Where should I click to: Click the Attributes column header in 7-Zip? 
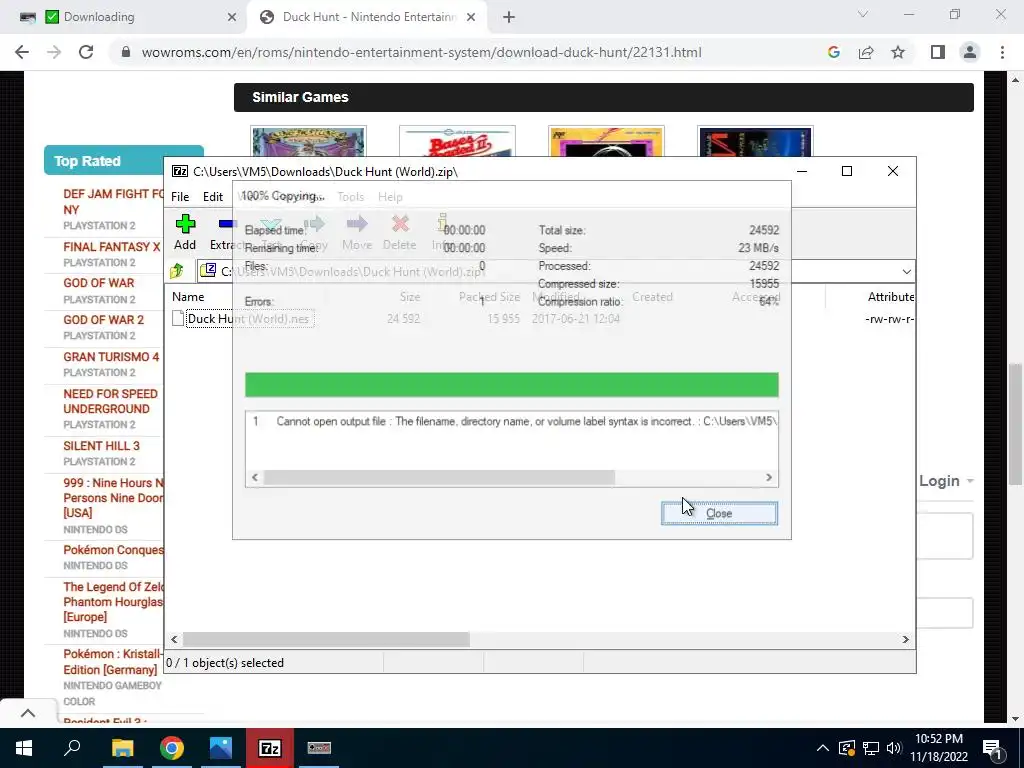click(890, 296)
